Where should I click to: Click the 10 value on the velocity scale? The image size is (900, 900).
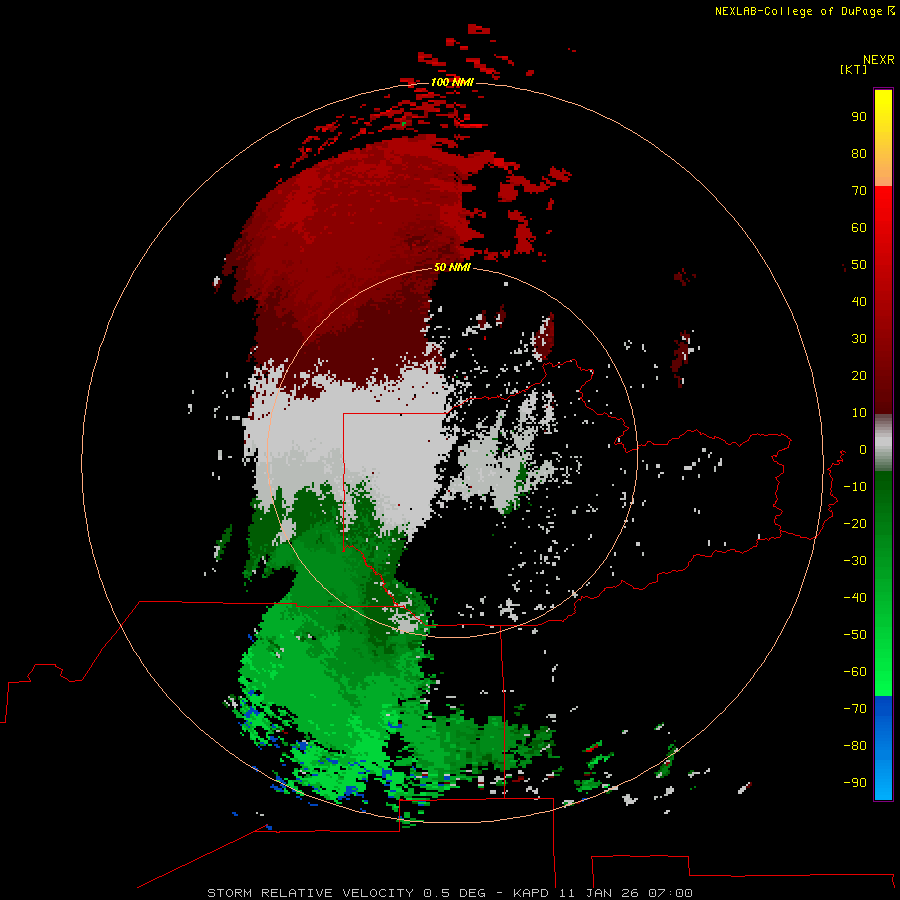click(x=859, y=413)
